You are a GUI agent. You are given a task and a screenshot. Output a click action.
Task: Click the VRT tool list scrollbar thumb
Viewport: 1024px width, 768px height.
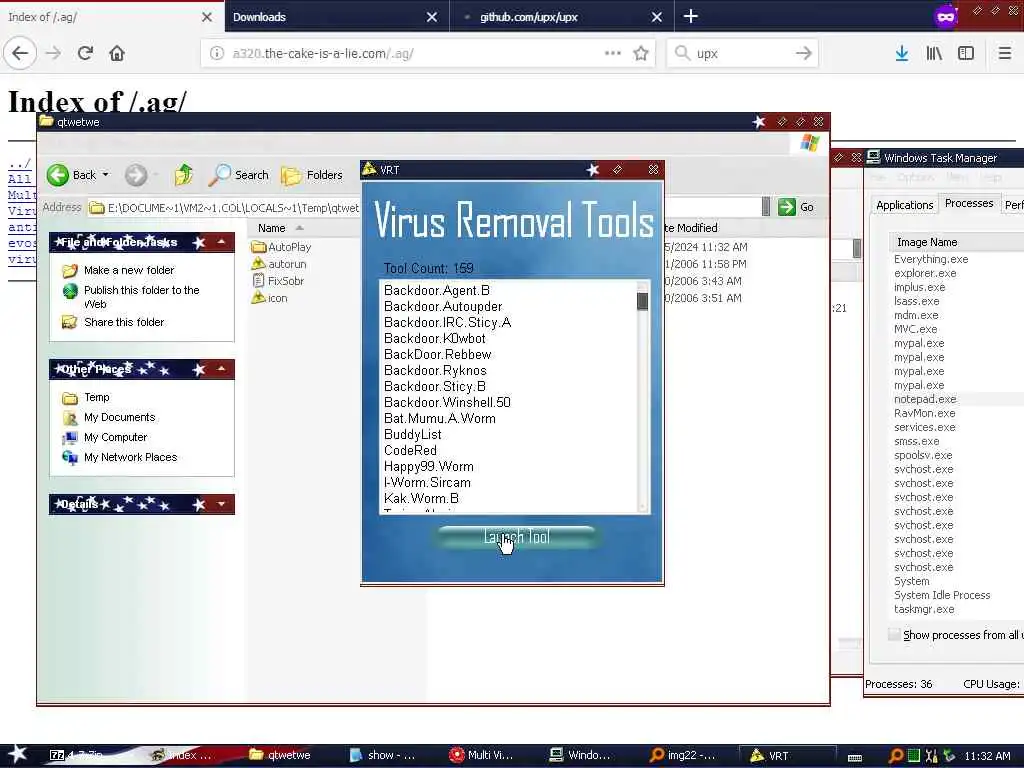coord(642,301)
